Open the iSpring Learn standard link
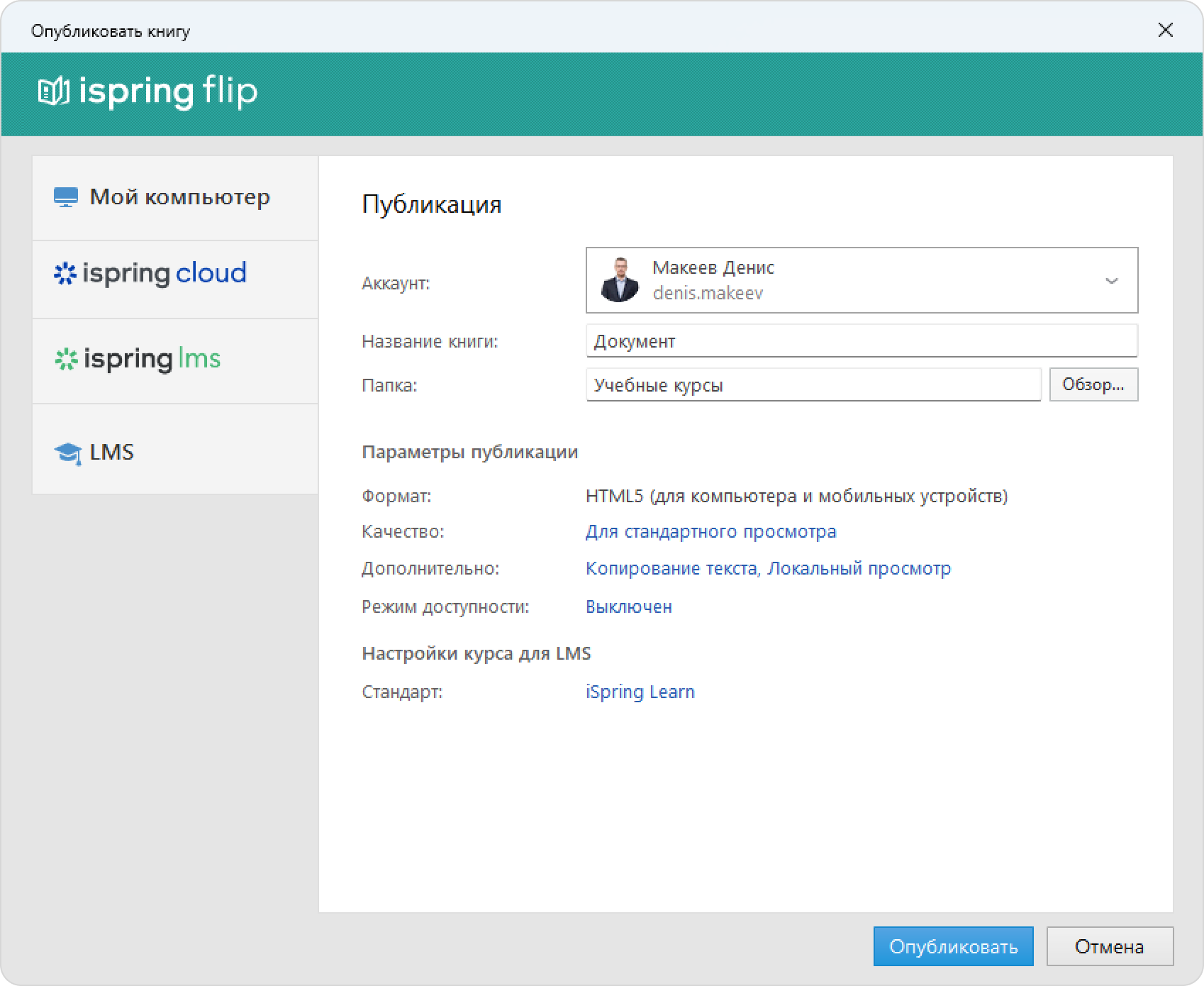The image size is (1204, 986). click(x=640, y=692)
